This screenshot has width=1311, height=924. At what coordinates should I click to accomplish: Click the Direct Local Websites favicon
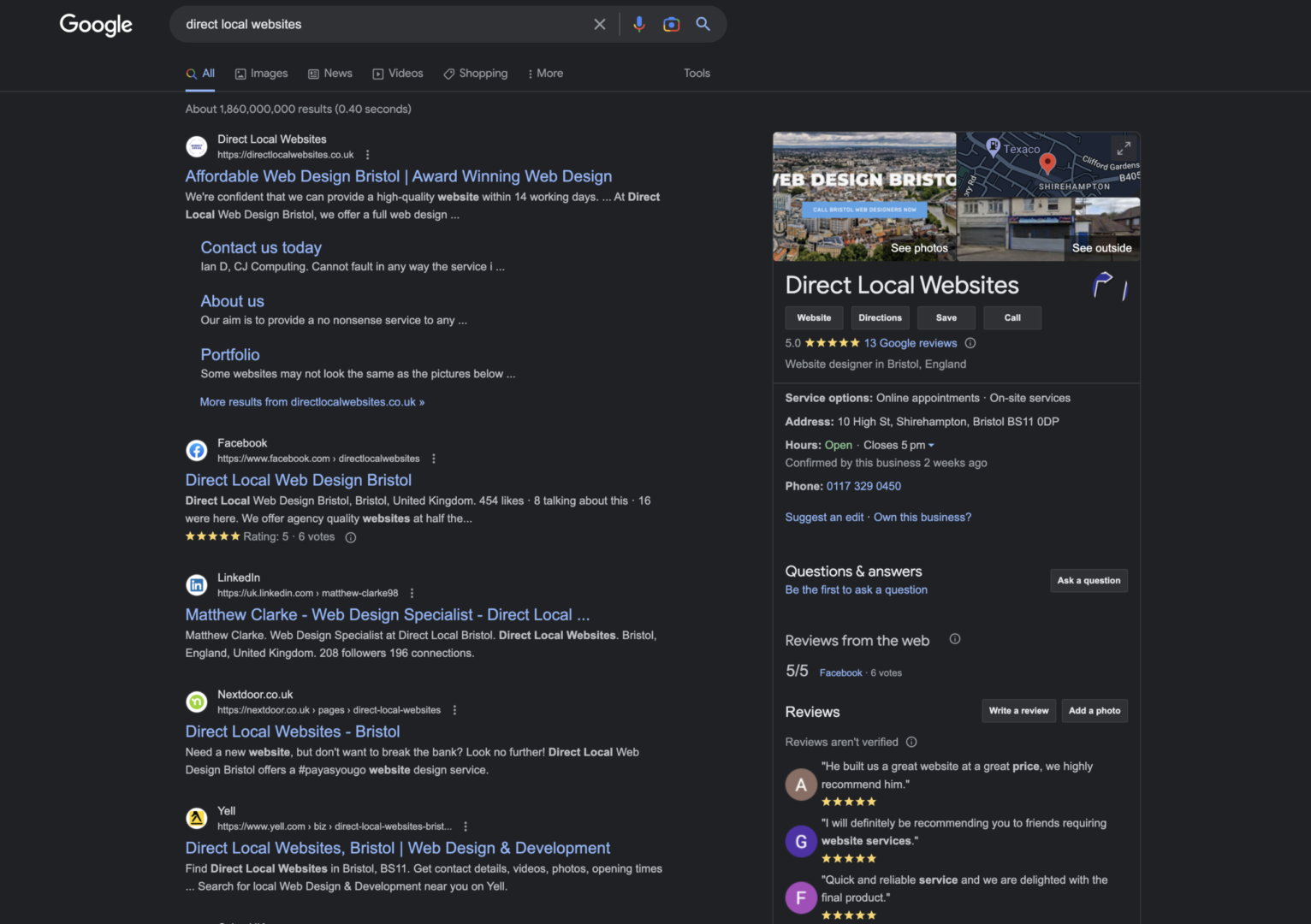tap(197, 146)
